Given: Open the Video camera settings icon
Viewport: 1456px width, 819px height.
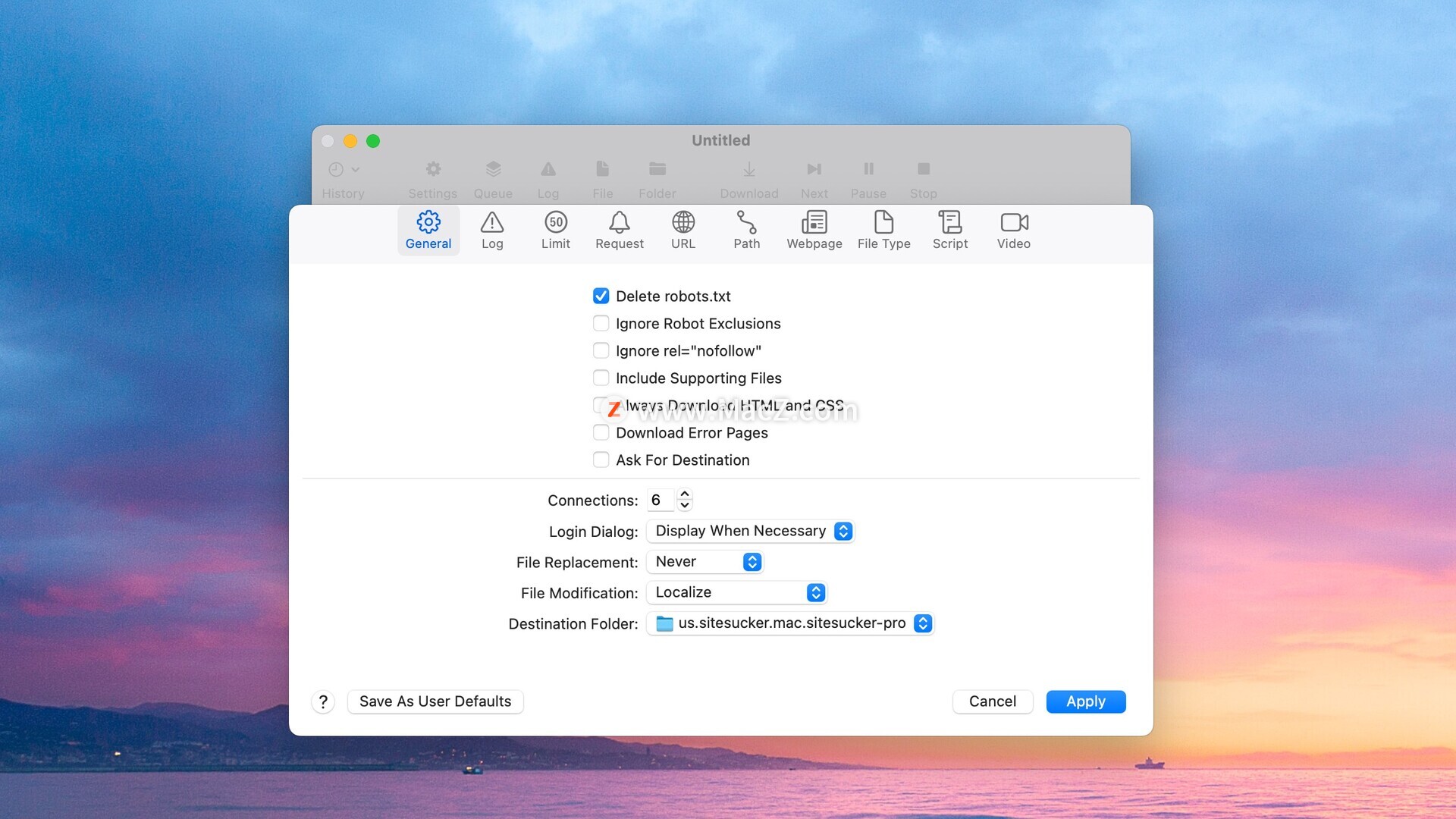Looking at the screenshot, I should tap(1014, 230).
